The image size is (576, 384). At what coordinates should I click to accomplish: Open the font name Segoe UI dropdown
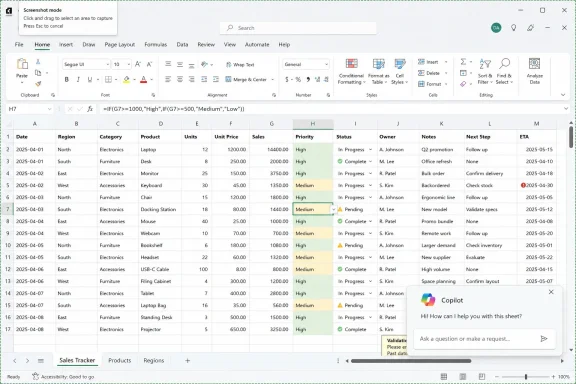tap(107, 64)
